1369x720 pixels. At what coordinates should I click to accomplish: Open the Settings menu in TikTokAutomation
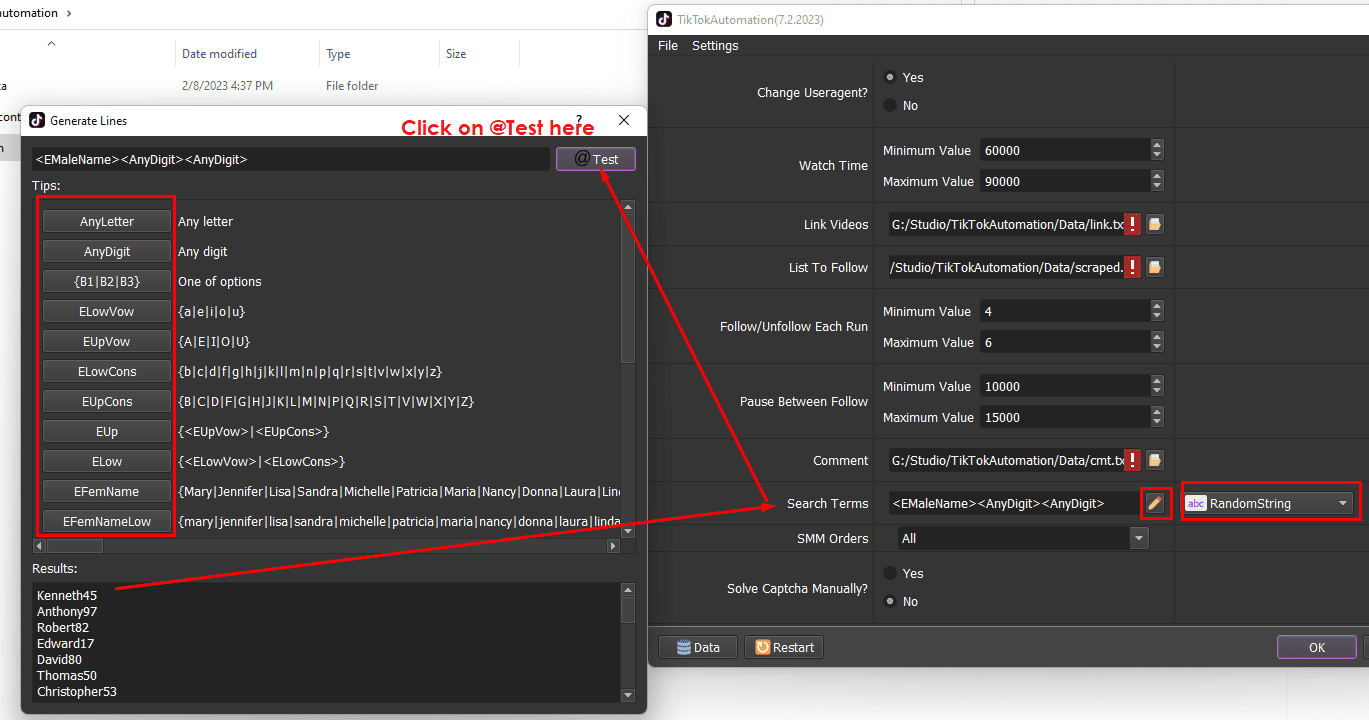click(x=715, y=46)
